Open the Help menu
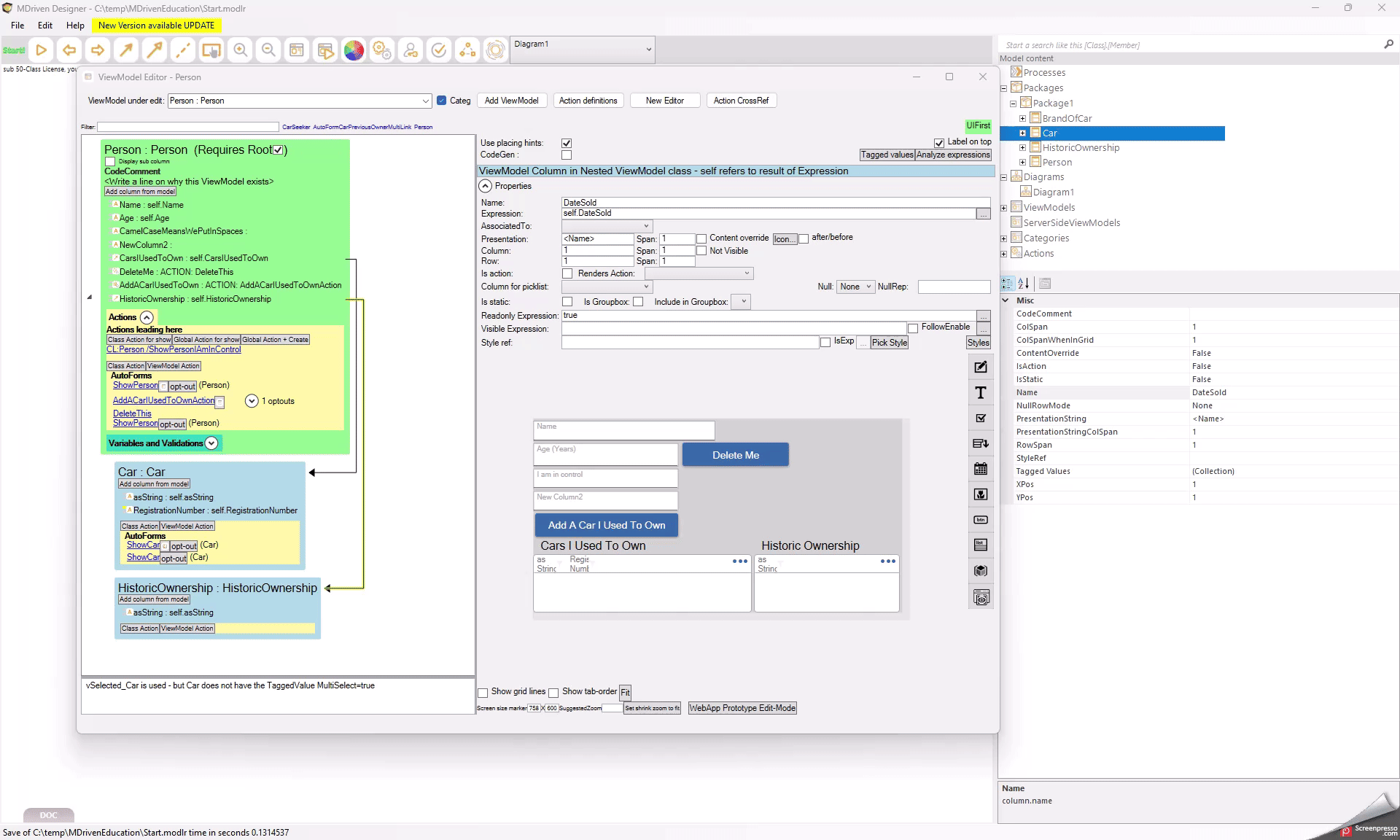The width and height of the screenshot is (1400, 840). point(75,25)
